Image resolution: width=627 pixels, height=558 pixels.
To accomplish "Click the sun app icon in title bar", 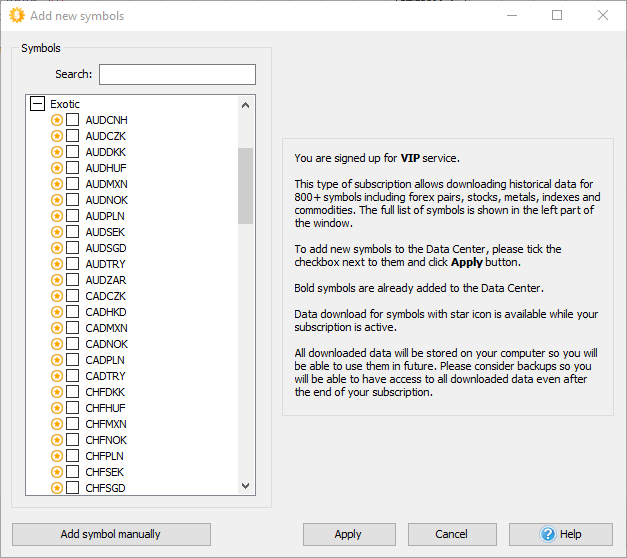I will pos(16,16).
